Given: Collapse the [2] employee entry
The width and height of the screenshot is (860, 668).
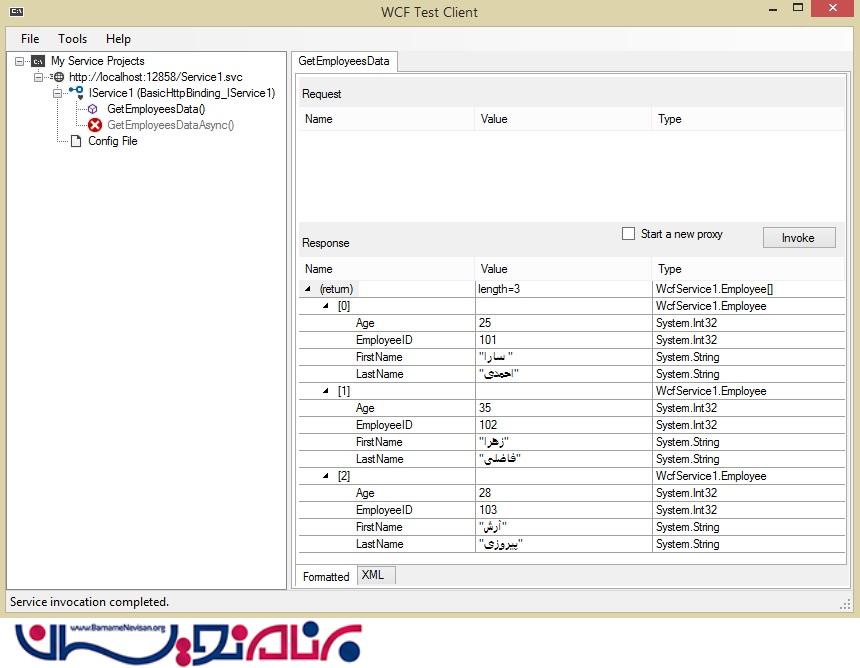Looking at the screenshot, I should [x=326, y=476].
